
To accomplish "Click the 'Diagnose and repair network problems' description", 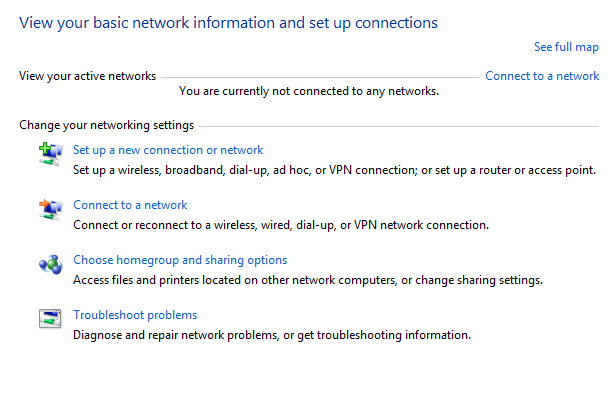I will click(x=272, y=335).
